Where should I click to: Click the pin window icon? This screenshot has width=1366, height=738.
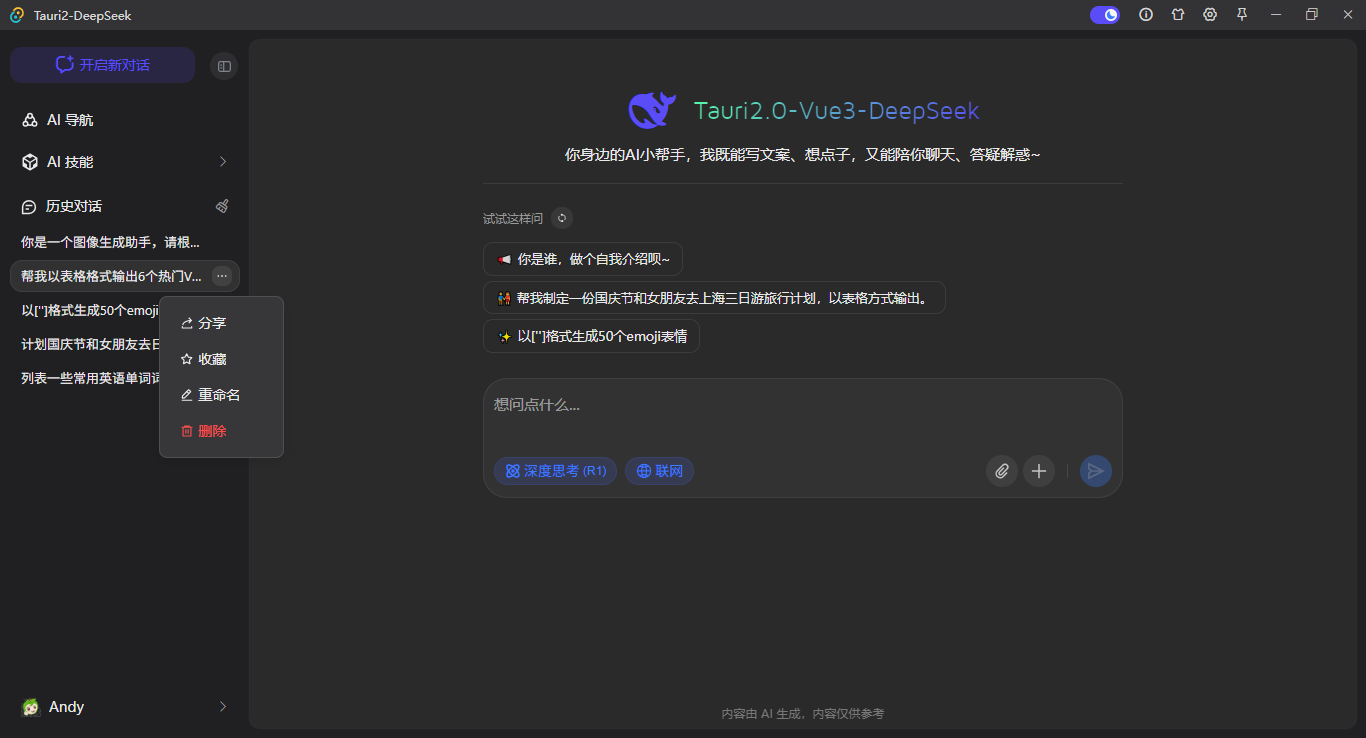click(x=1242, y=15)
